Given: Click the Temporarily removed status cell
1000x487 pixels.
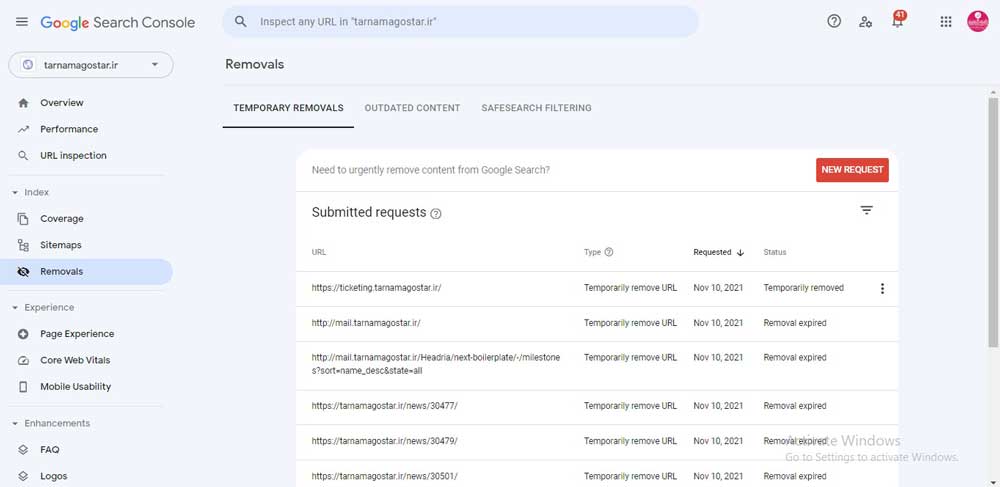Looking at the screenshot, I should tap(804, 288).
